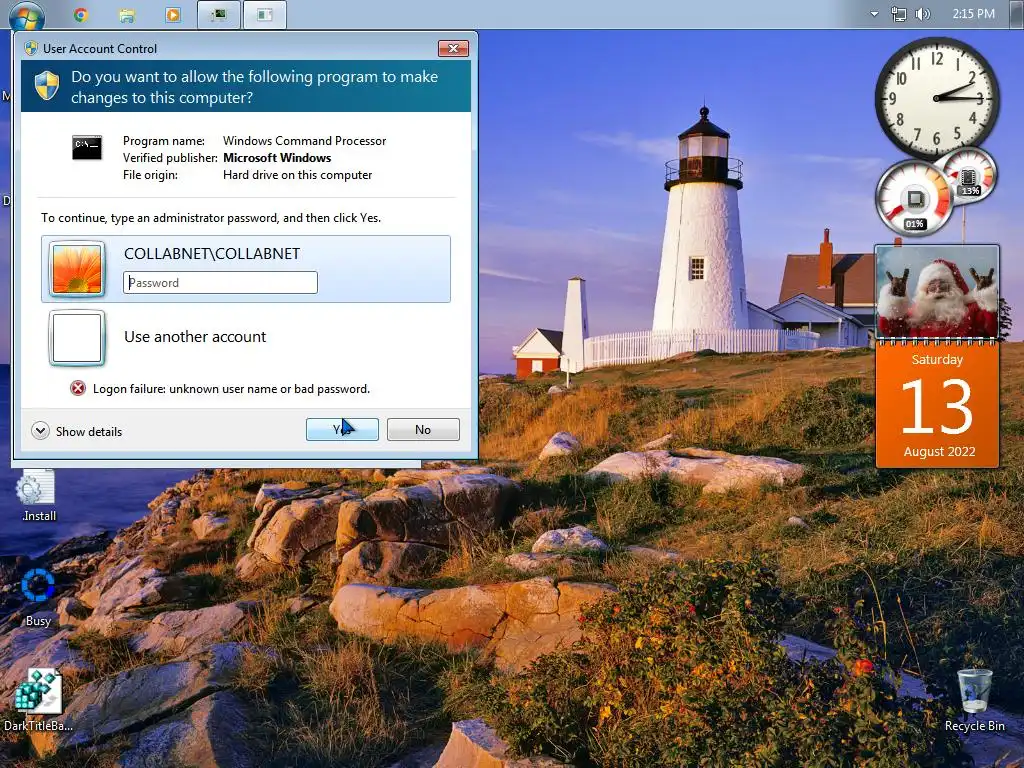Click the red logon failure error icon
The image size is (1024, 768).
tap(78, 389)
